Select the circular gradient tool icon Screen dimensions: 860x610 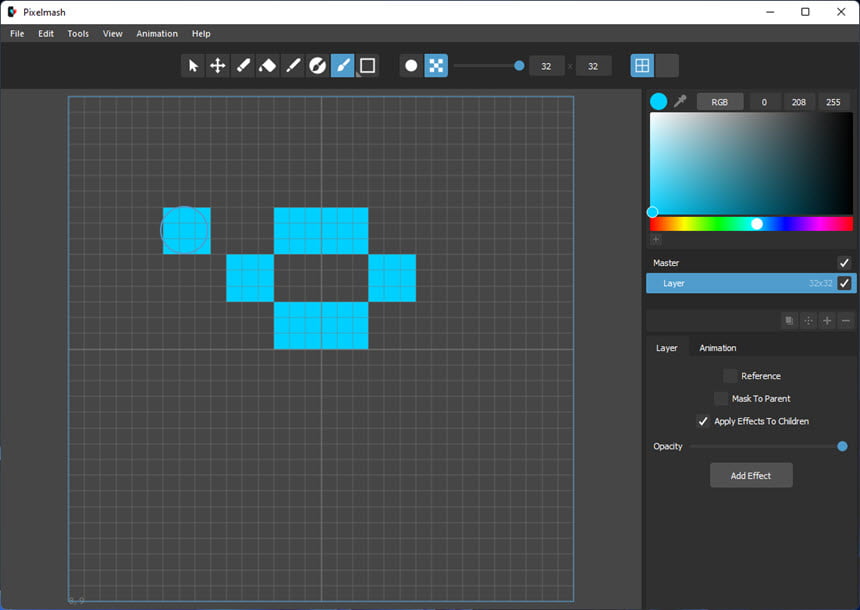coord(318,66)
